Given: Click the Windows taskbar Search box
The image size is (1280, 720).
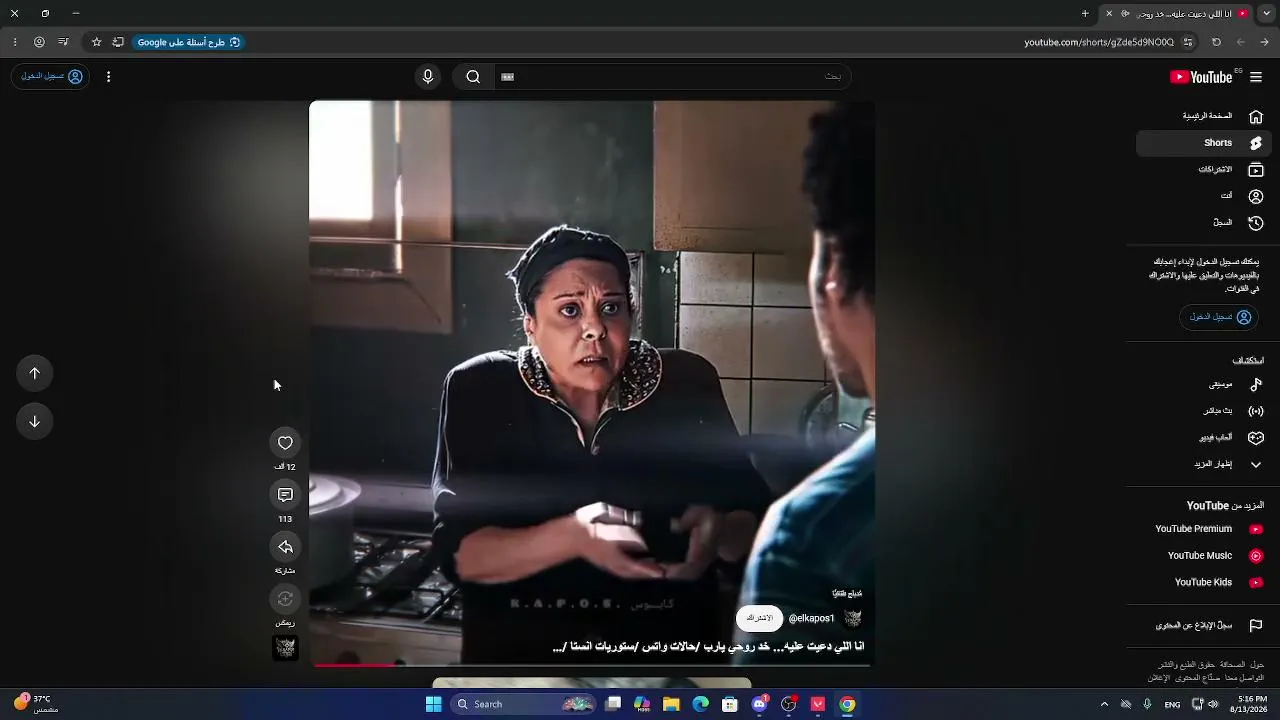Looking at the screenshot, I should 521,704.
